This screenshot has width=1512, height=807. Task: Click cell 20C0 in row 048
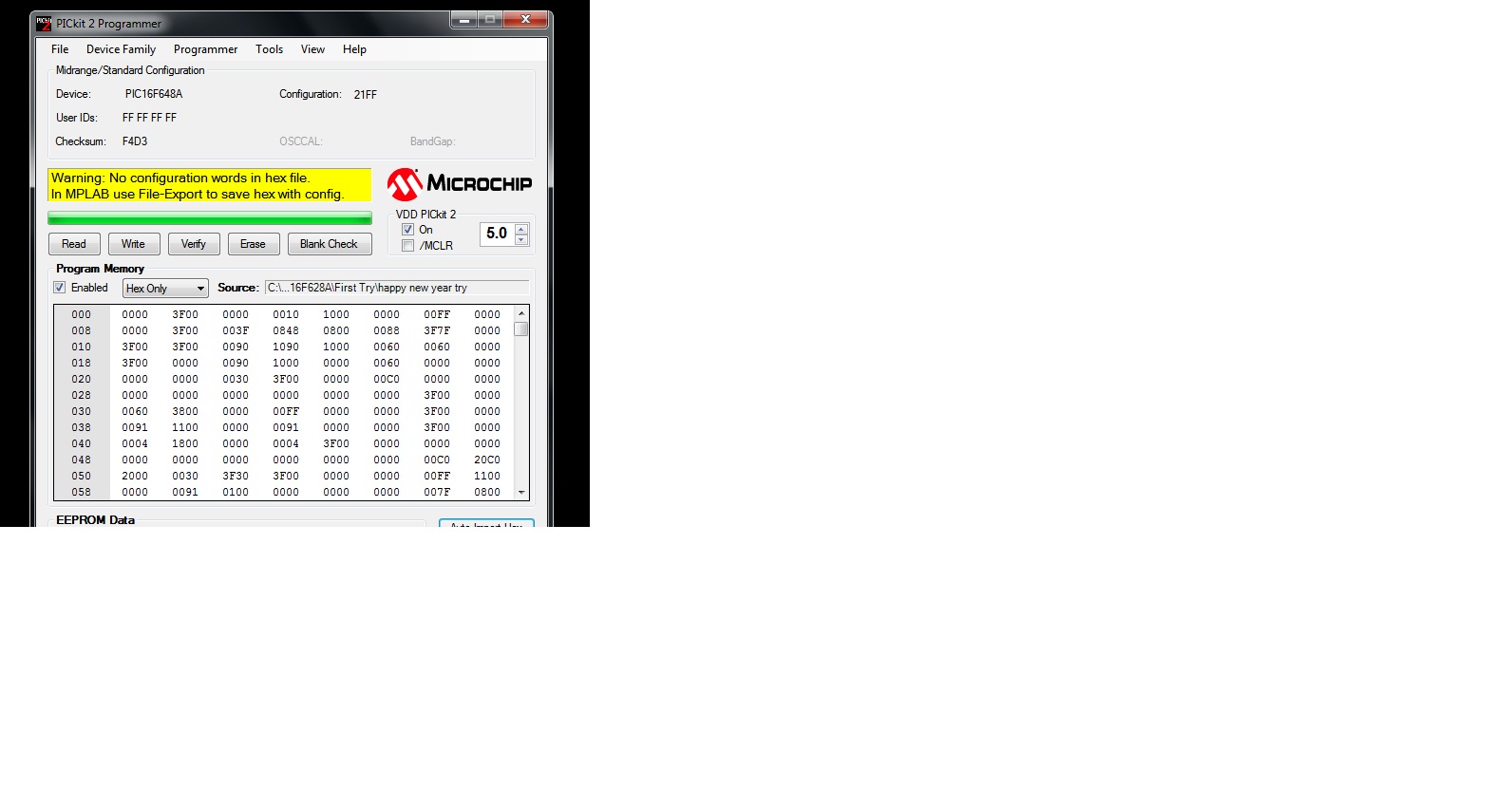click(487, 460)
